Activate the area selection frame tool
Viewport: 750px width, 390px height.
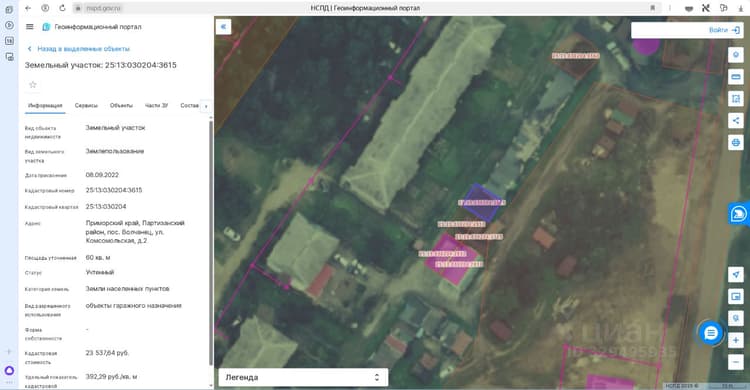736,99
